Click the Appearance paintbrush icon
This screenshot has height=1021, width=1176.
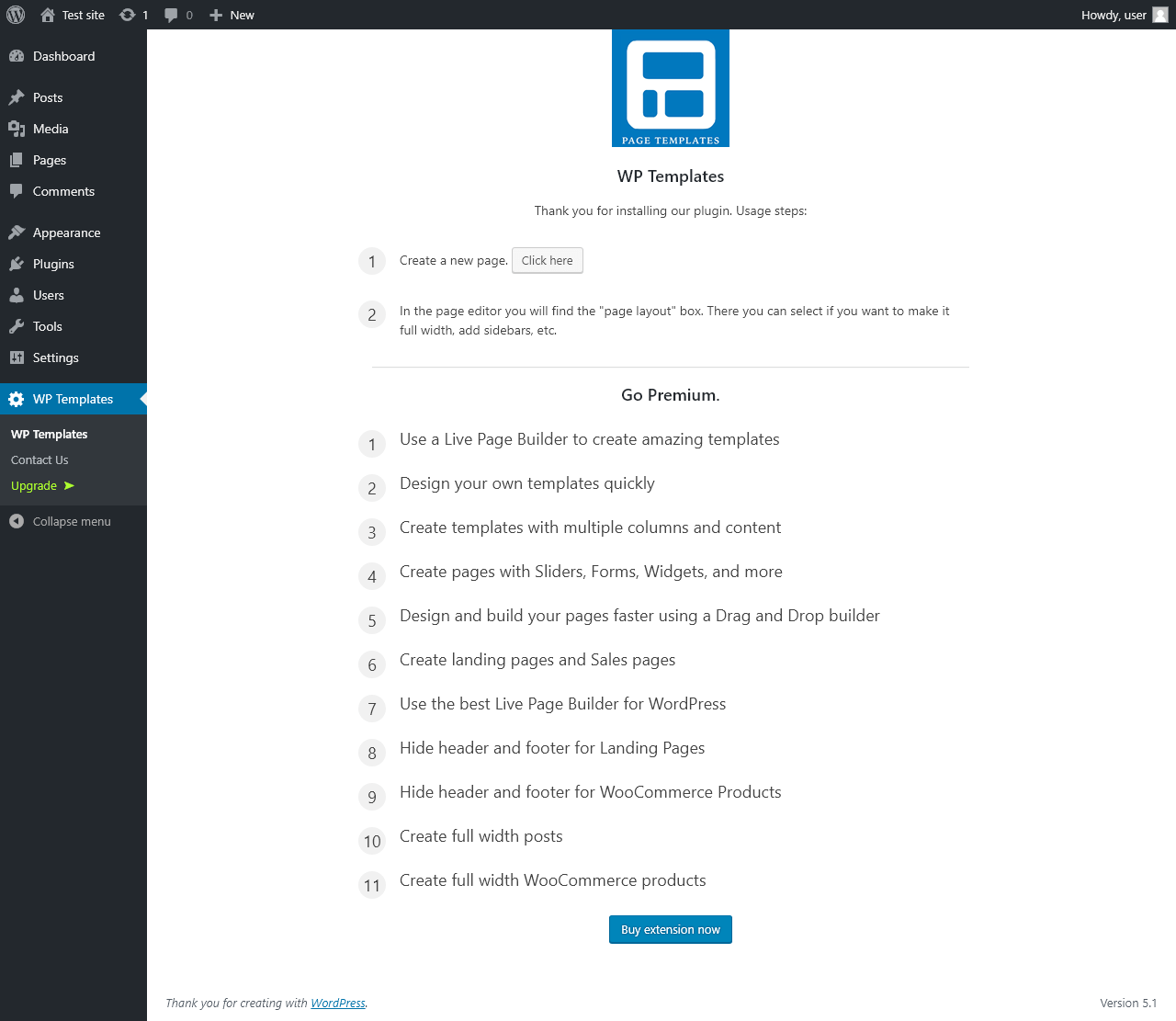pos(17,233)
